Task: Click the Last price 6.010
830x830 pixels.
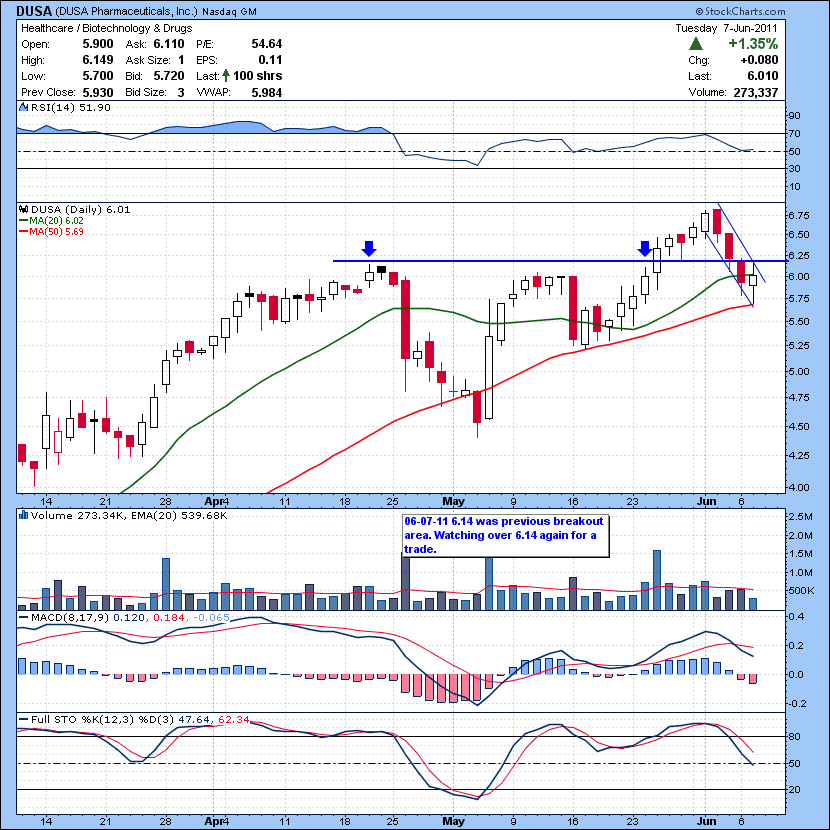Action: tap(763, 76)
